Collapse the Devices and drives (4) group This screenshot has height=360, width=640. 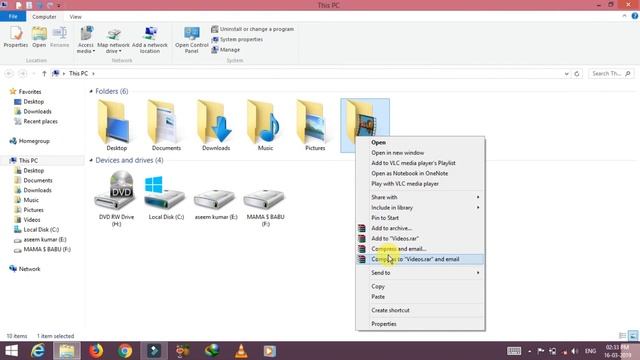tap(91, 160)
